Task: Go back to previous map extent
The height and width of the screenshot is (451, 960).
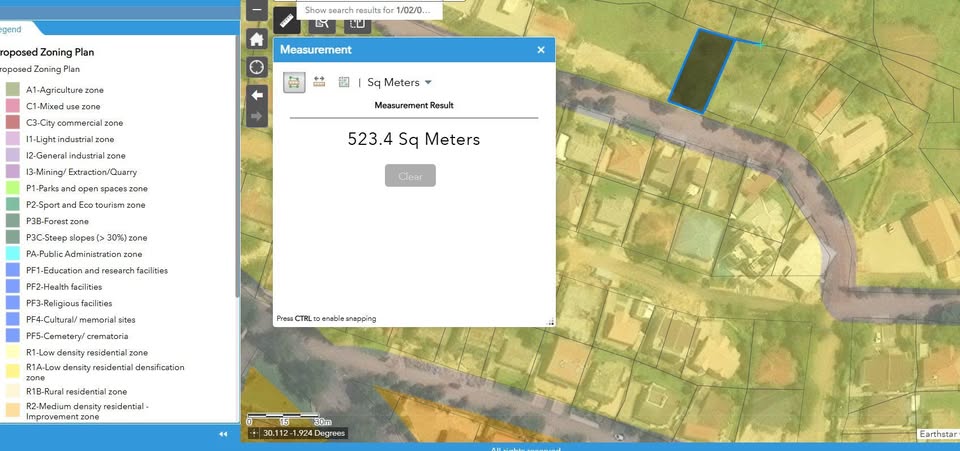Action: point(257,95)
